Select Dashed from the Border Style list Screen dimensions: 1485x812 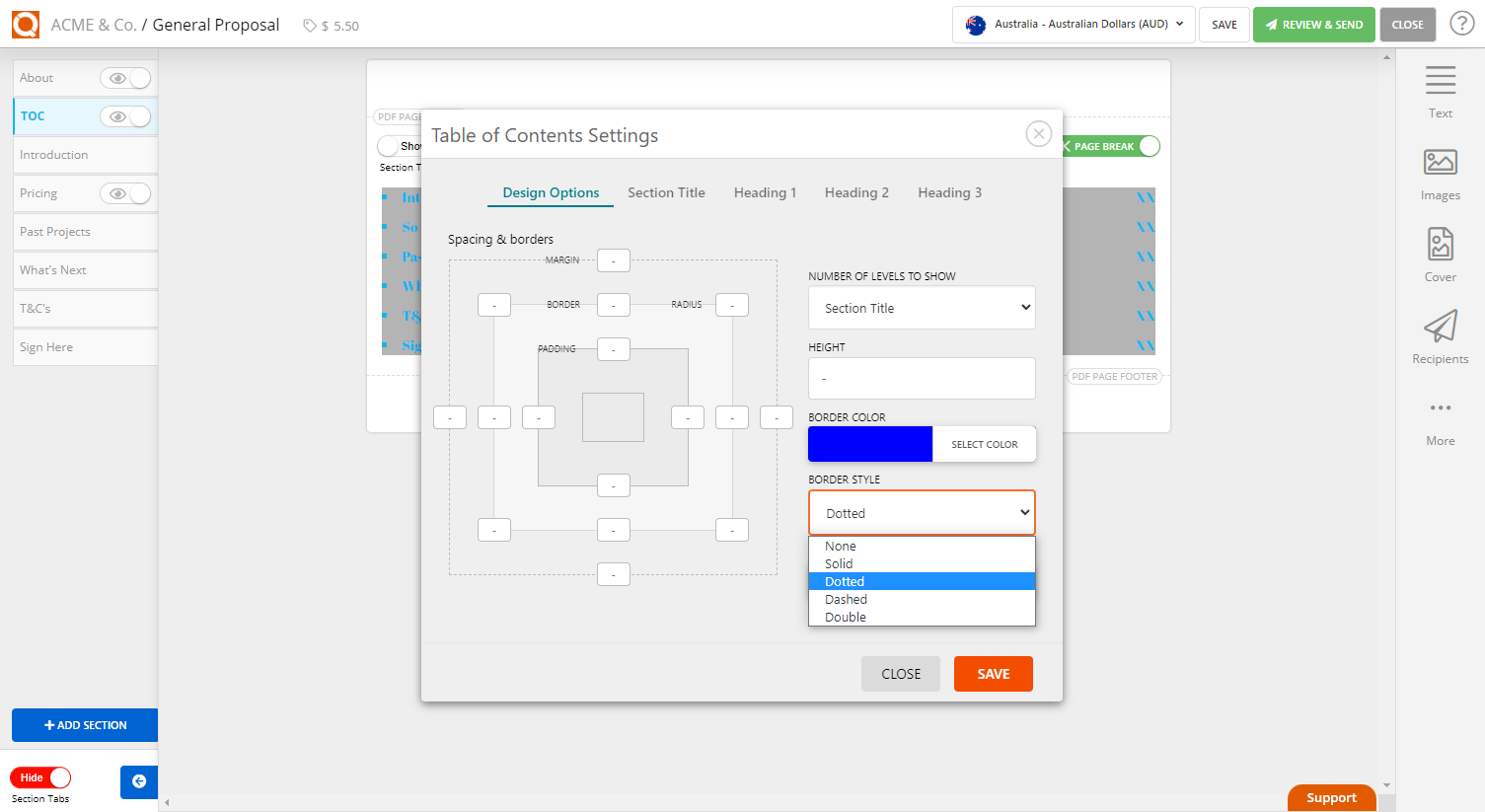(845, 599)
